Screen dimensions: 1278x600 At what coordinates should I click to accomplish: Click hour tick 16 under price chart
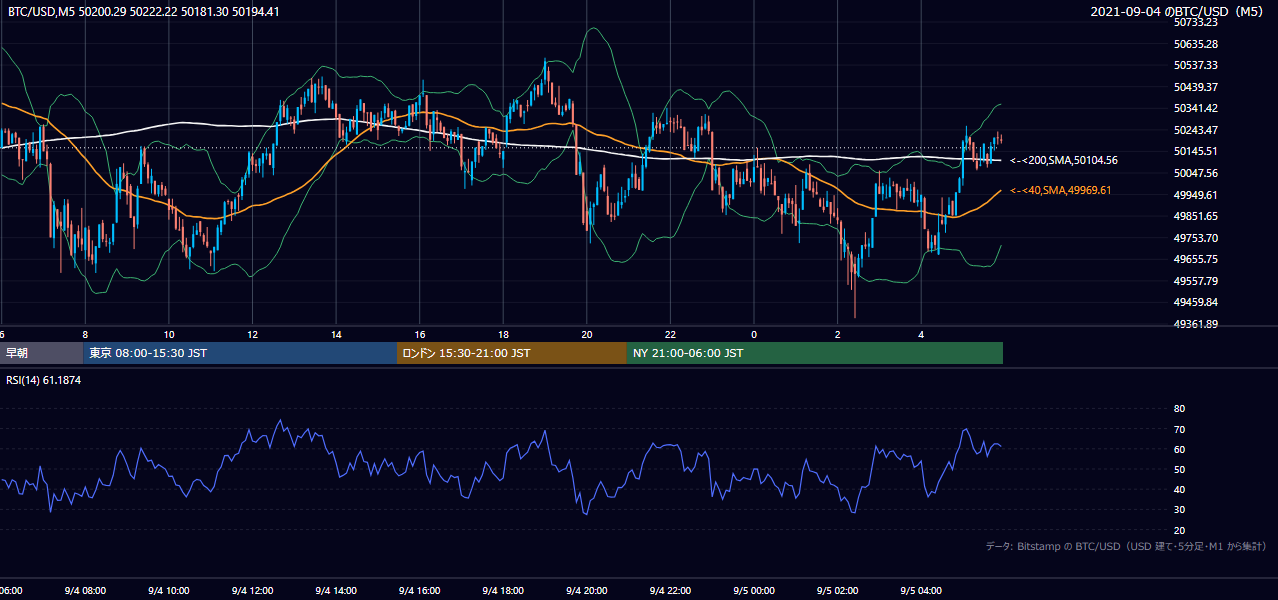point(420,335)
